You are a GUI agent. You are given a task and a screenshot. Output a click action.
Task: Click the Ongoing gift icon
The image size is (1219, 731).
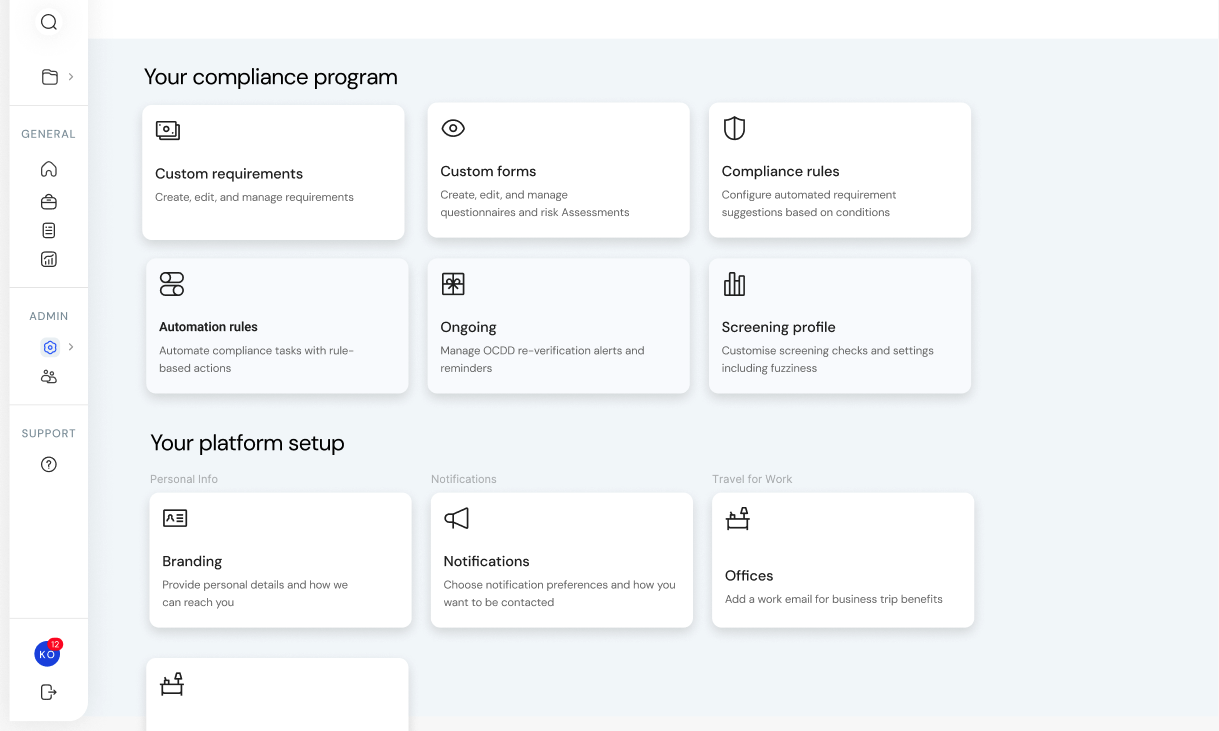(x=453, y=284)
